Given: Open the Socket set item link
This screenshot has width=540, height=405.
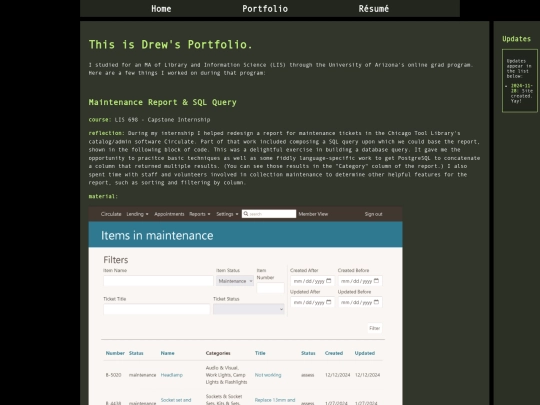Looking at the screenshot, I should tap(176, 400).
